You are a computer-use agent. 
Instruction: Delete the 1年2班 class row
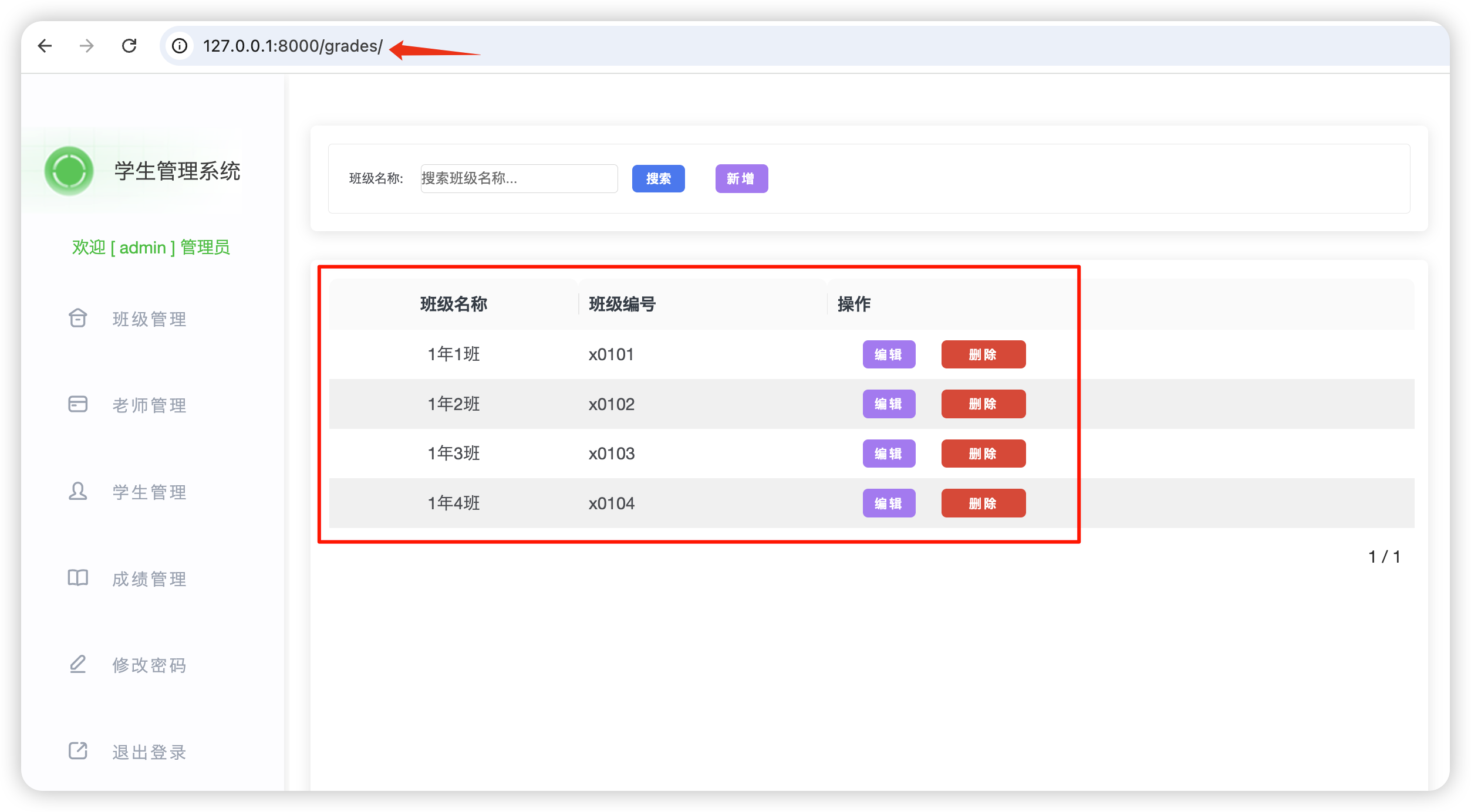point(983,404)
